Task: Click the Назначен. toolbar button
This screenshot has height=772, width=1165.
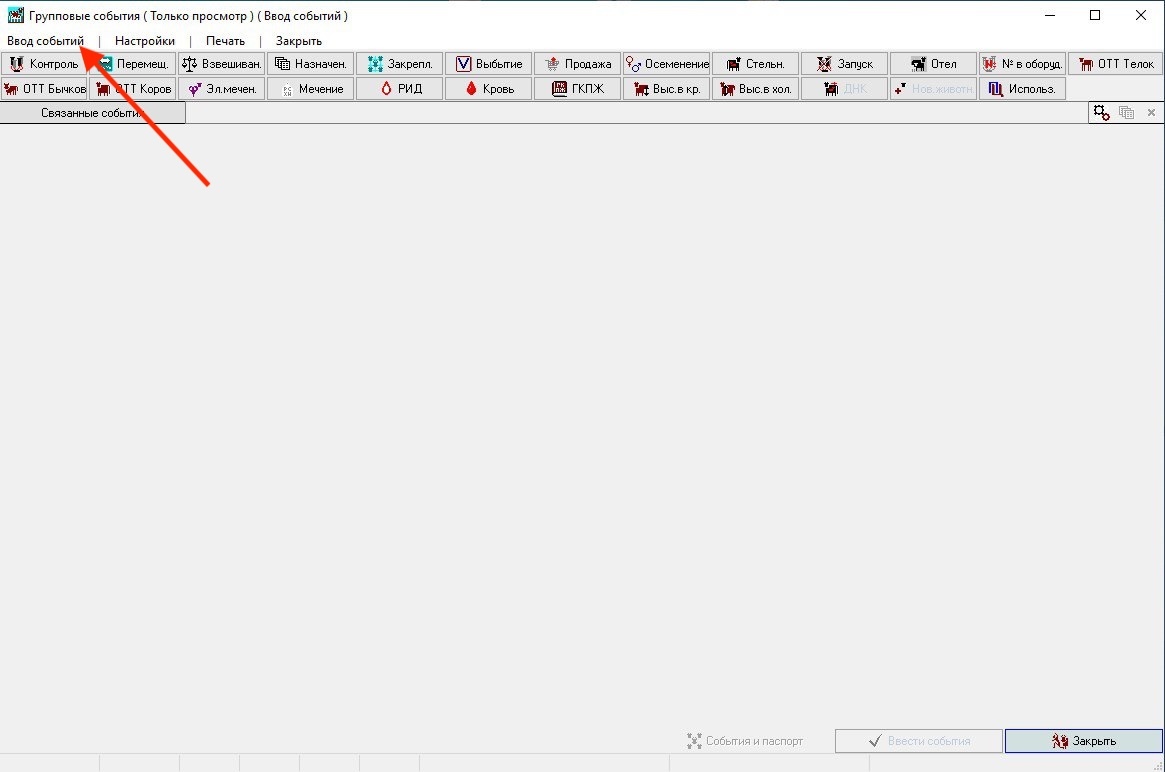Action: (x=311, y=64)
